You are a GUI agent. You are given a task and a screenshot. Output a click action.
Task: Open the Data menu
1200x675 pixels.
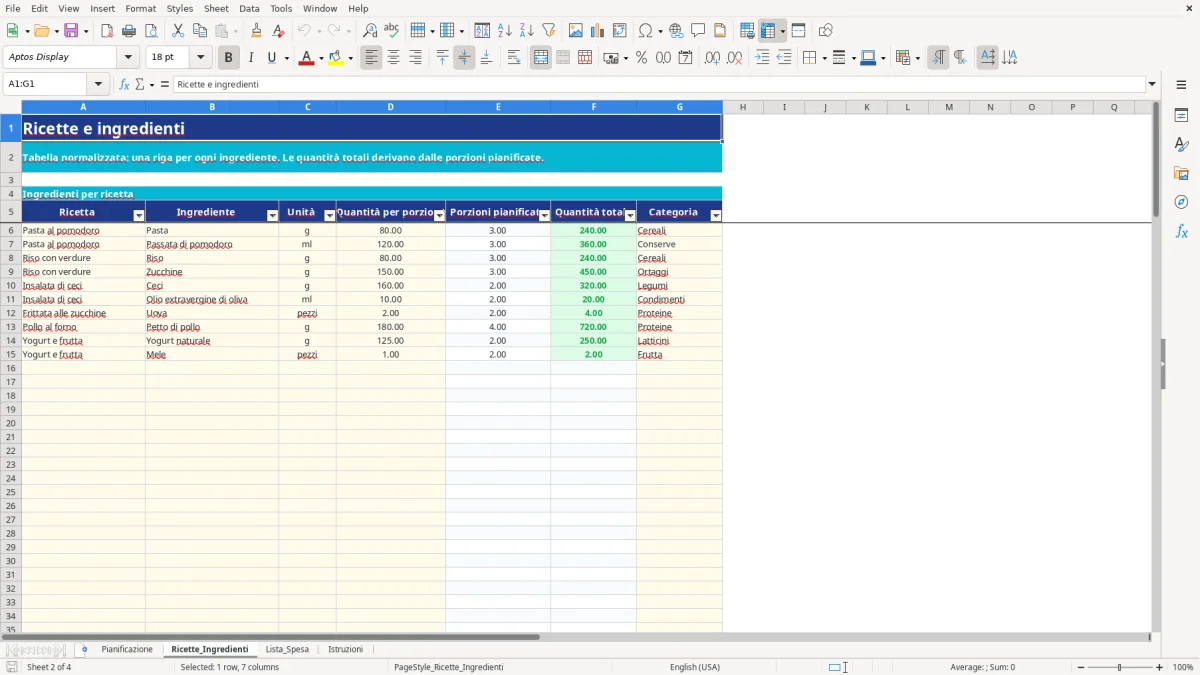249,8
